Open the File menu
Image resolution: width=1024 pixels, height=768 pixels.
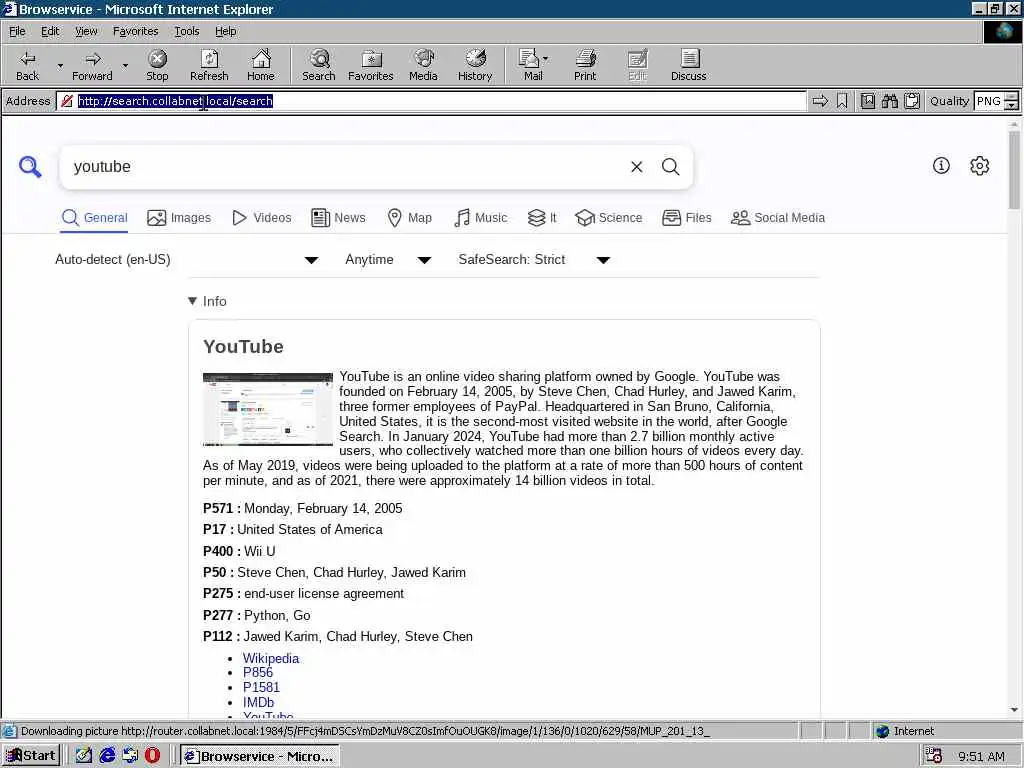[17, 31]
